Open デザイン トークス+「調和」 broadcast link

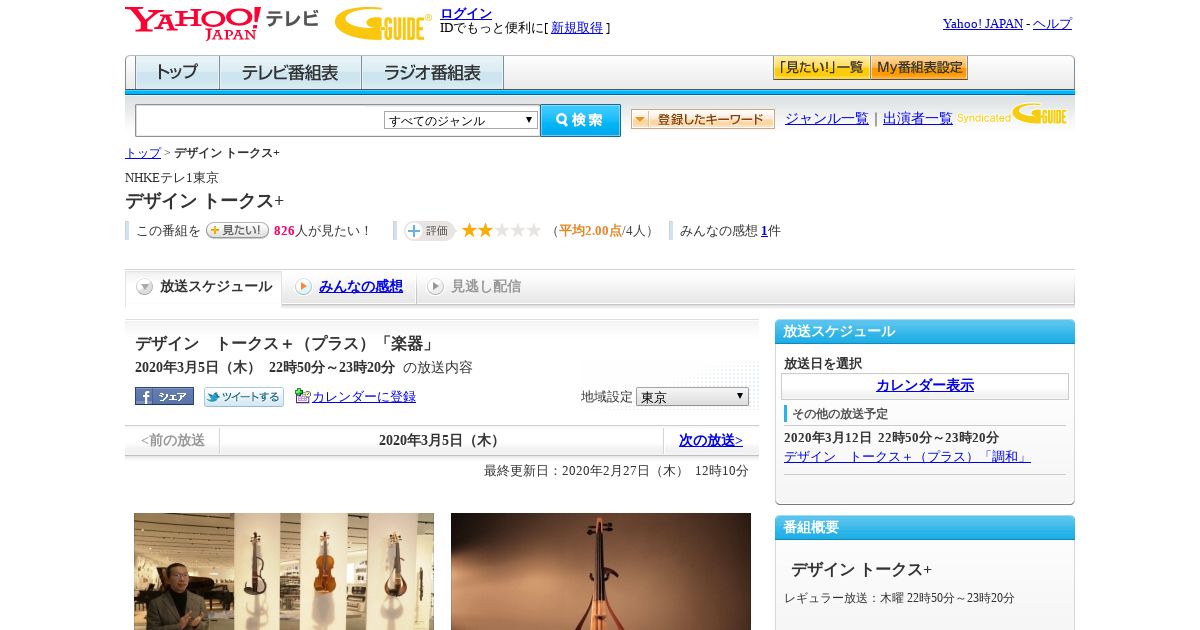coord(907,456)
